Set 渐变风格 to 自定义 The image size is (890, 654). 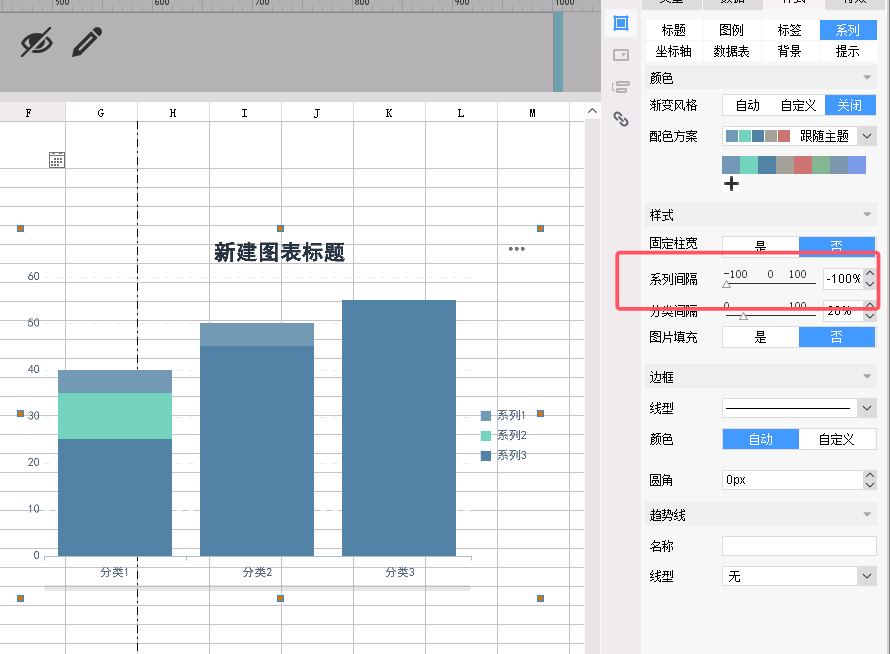[799, 105]
